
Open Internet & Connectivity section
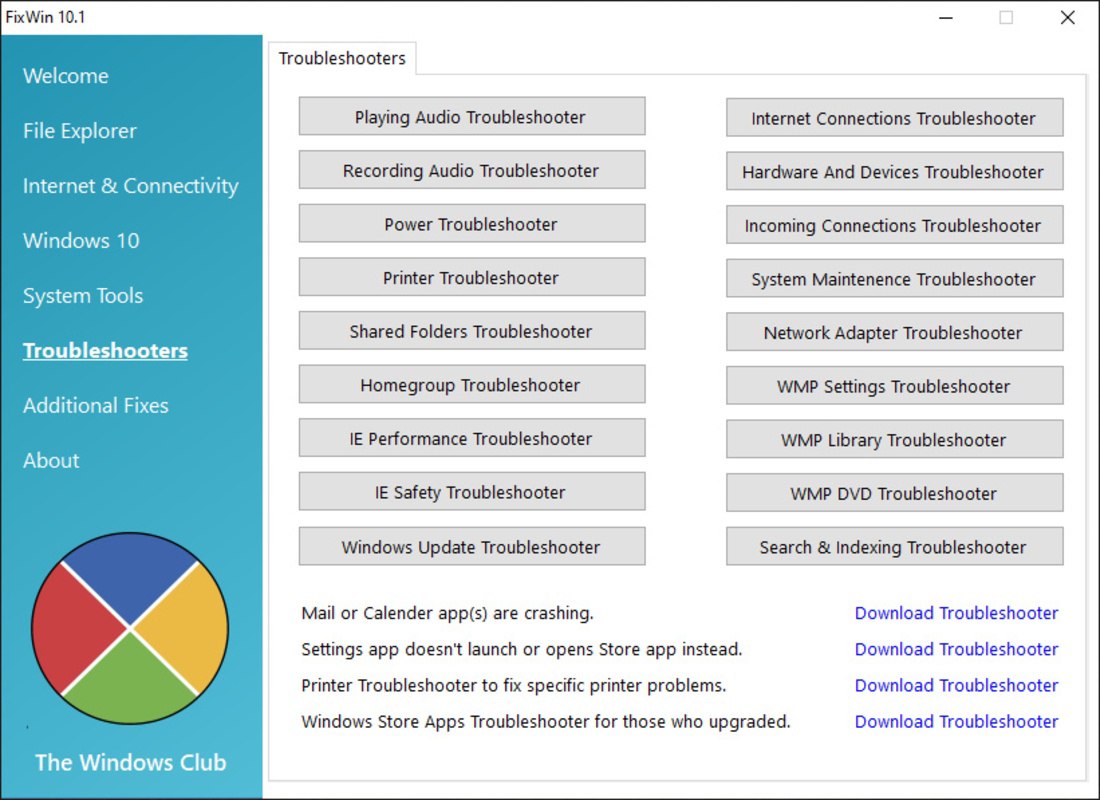(130, 185)
